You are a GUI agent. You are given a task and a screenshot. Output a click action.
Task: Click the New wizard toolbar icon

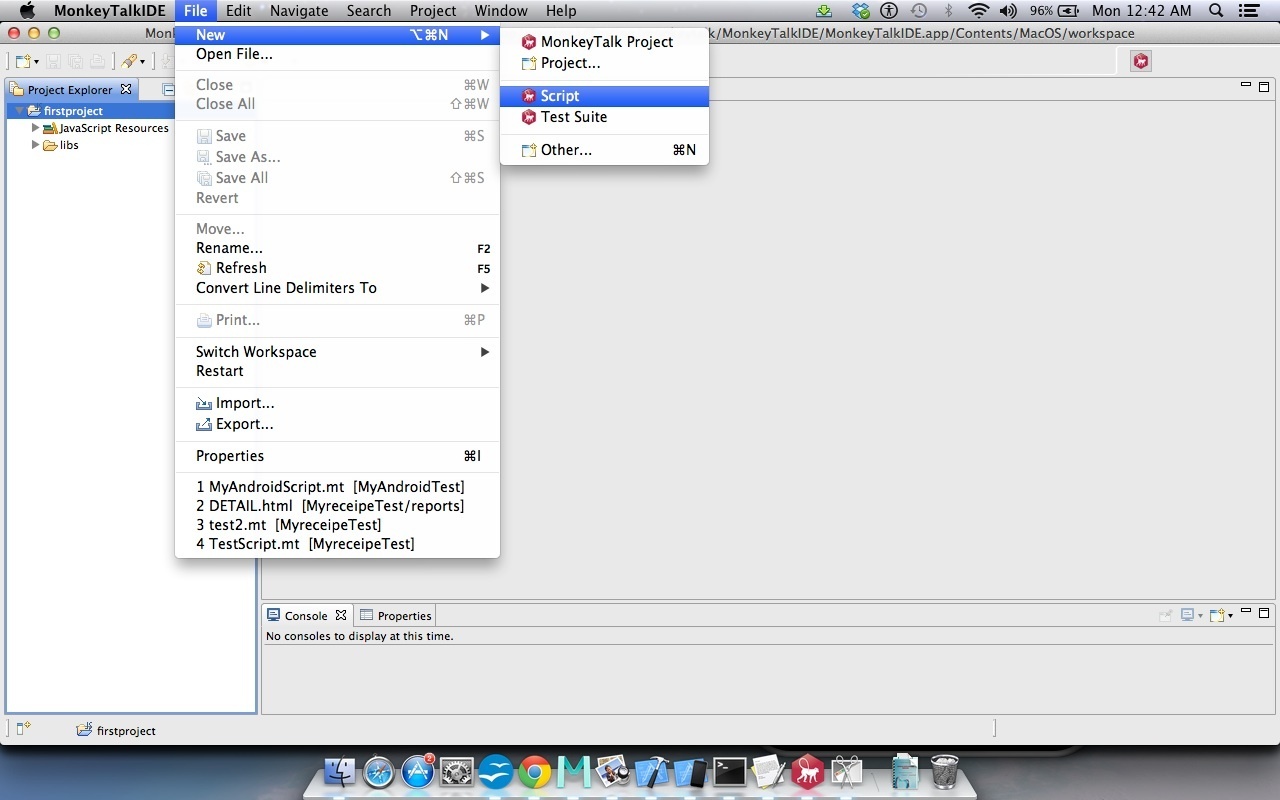point(22,62)
